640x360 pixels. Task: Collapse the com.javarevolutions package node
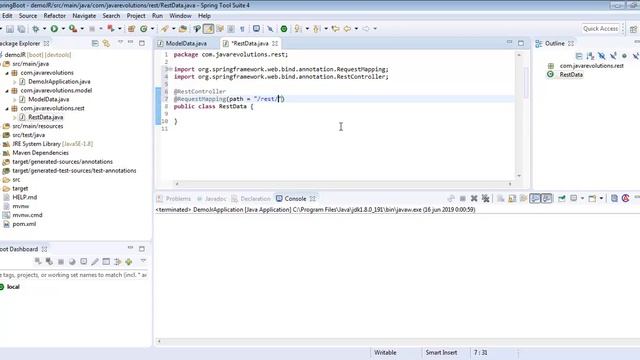(7, 73)
